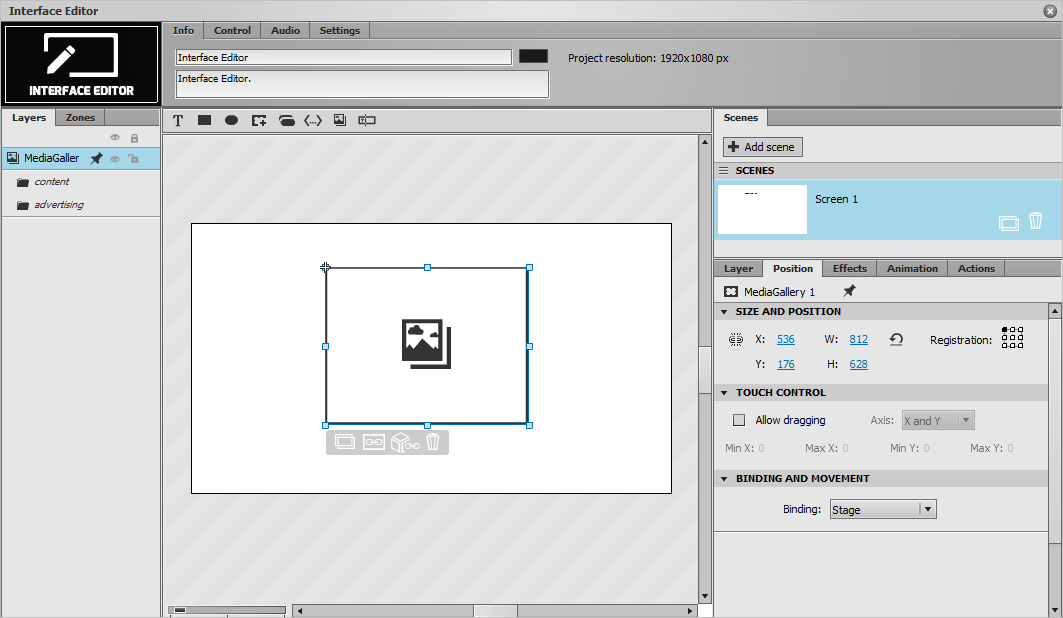
Task: Open the black color swatch
Action: click(534, 56)
